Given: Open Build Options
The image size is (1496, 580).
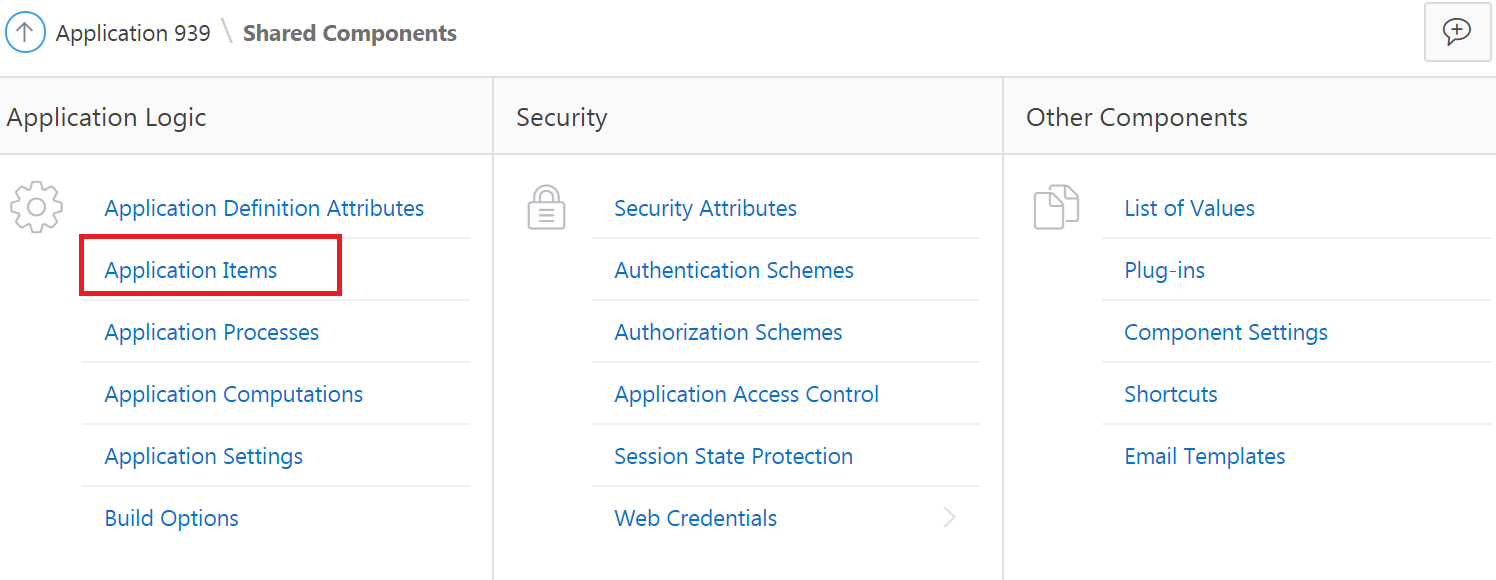Looking at the screenshot, I should point(172,518).
